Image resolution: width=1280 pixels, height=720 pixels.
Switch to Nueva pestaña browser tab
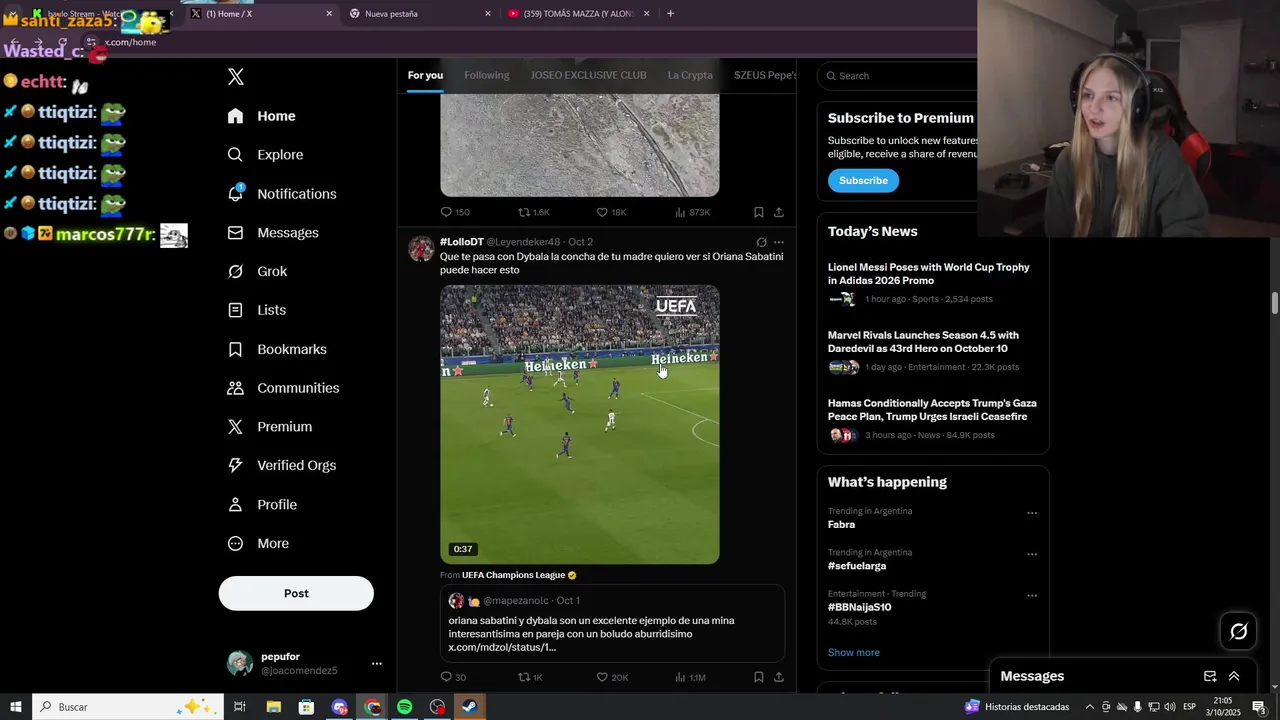coord(418,13)
